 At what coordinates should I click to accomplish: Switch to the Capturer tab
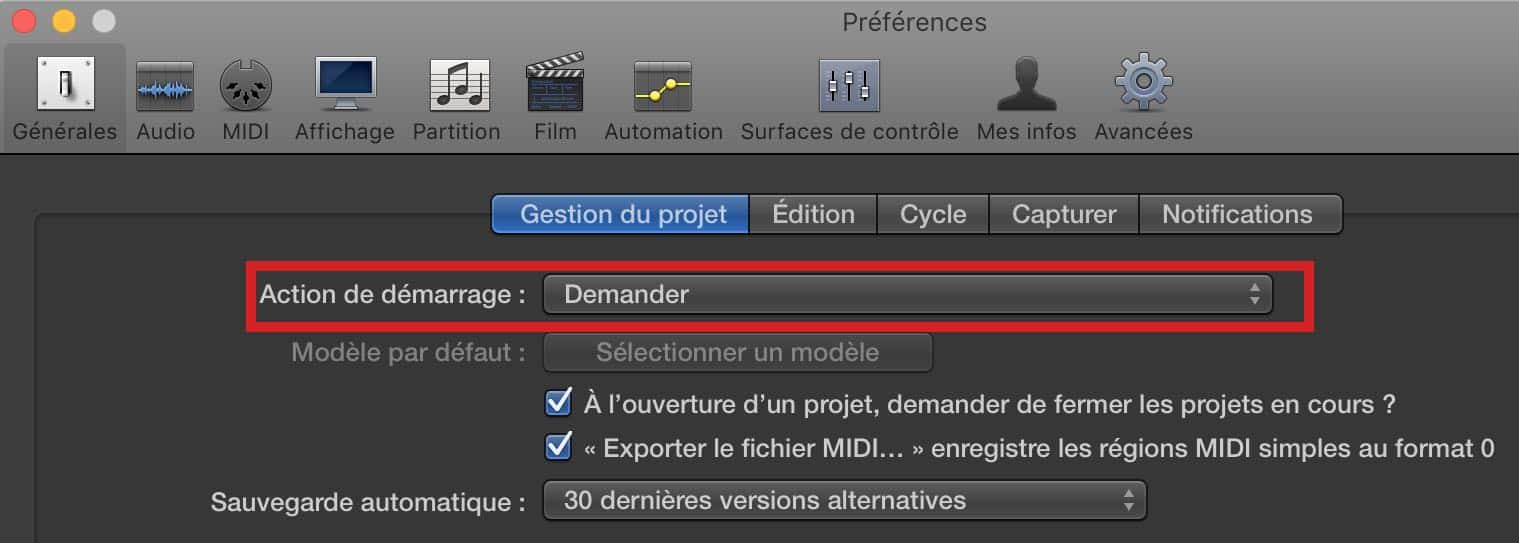coord(1062,214)
